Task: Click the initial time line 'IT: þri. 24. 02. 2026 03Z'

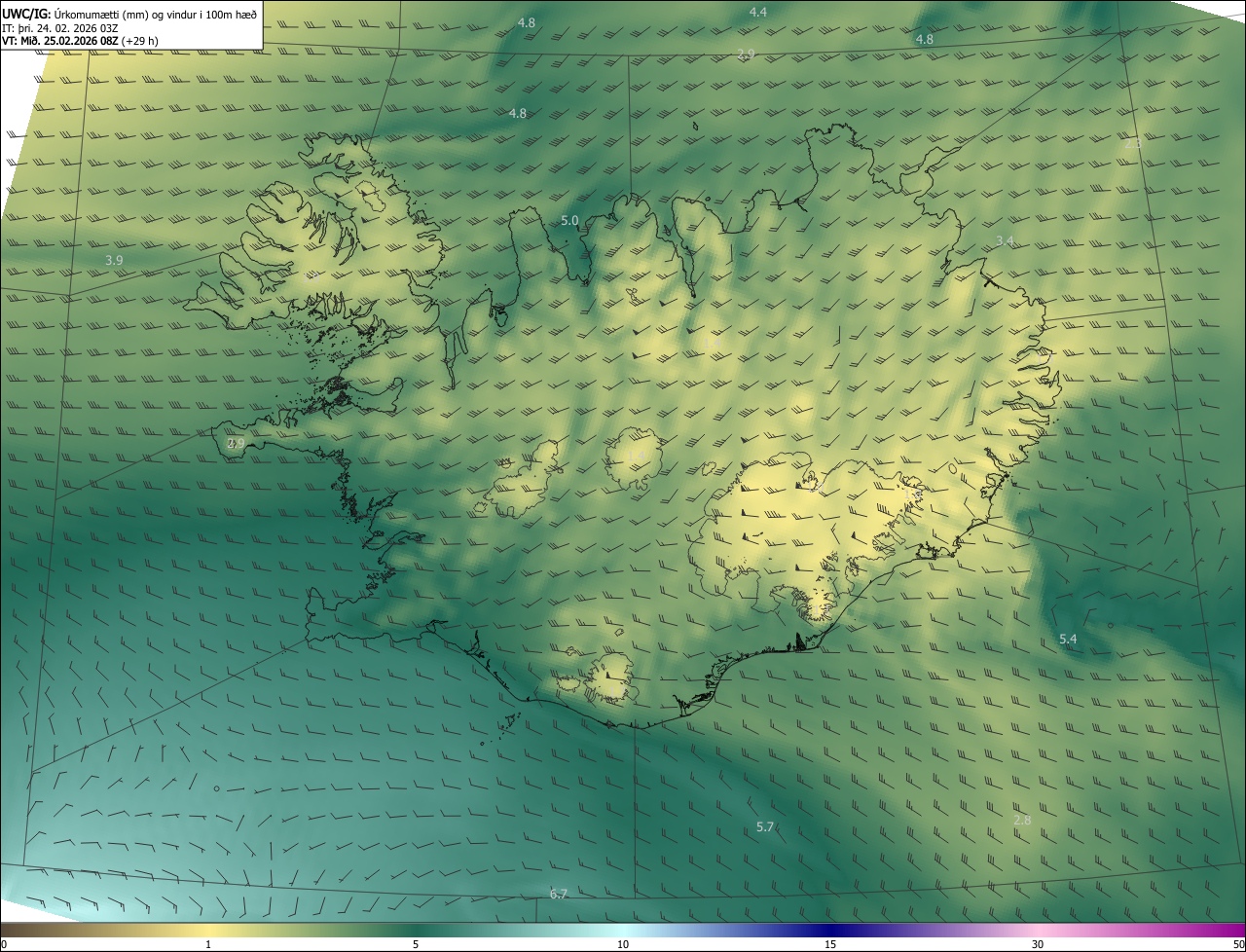Action: pyautogui.click(x=60, y=27)
